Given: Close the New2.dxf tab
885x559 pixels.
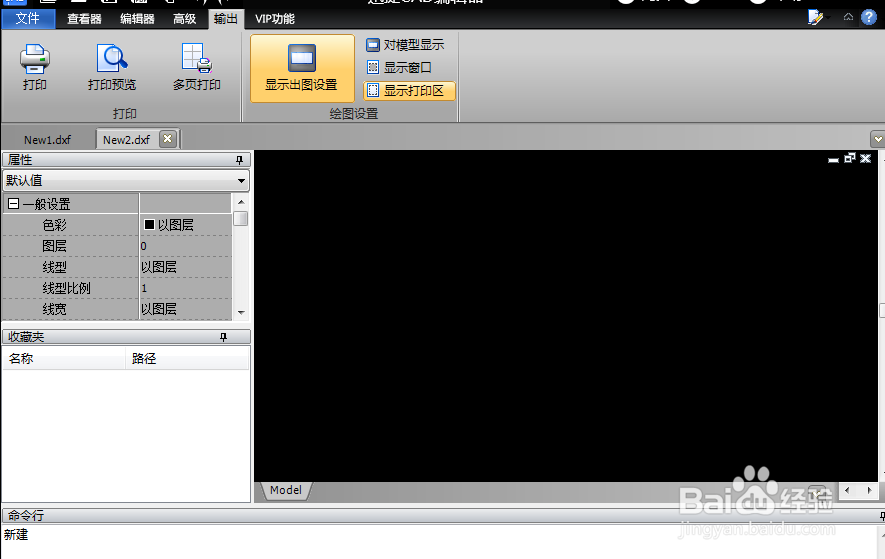Looking at the screenshot, I should click(167, 138).
